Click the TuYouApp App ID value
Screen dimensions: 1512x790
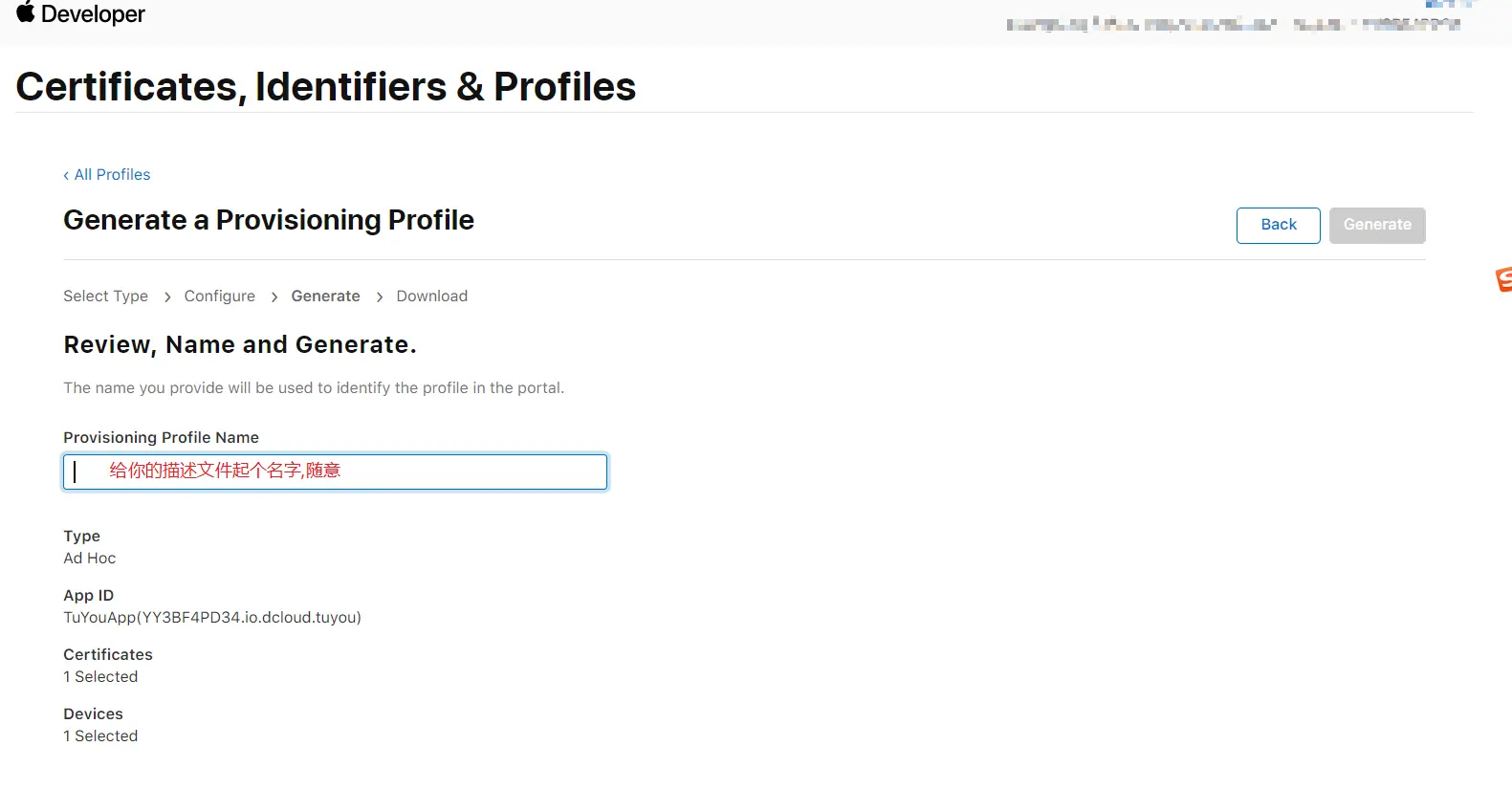[x=212, y=618]
